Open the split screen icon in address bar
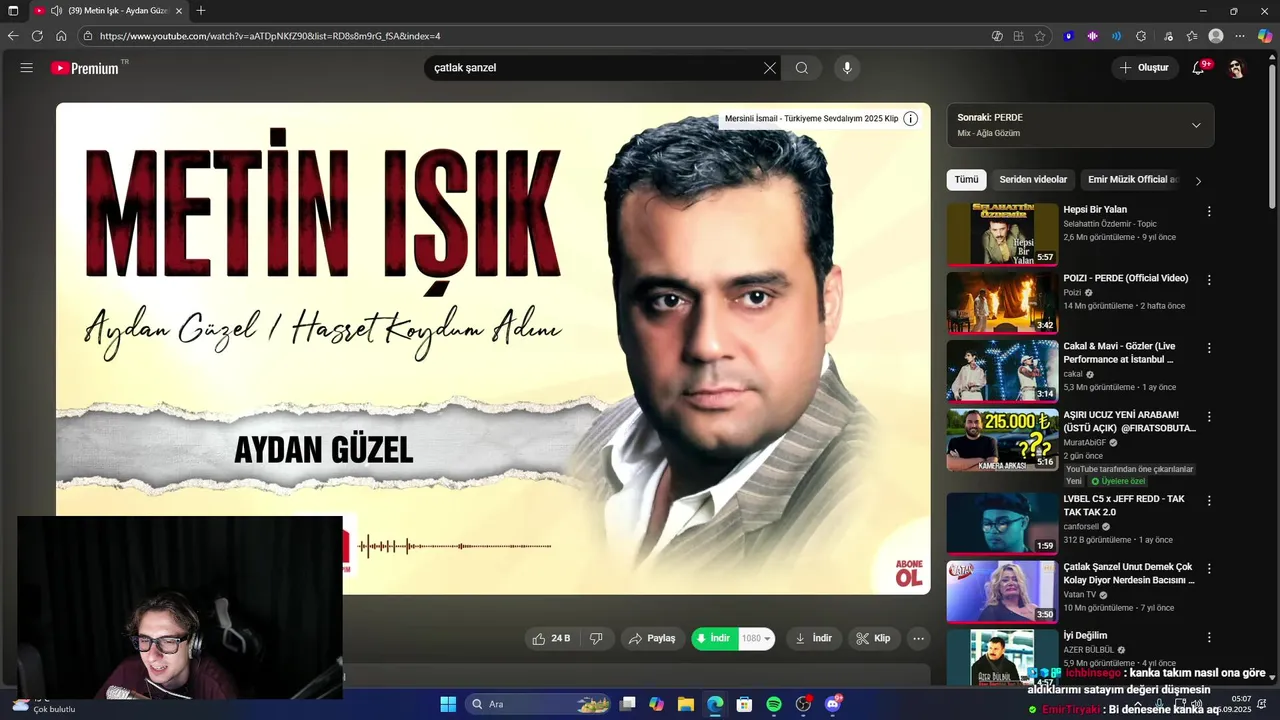This screenshot has height=720, width=1280. tap(1018, 36)
